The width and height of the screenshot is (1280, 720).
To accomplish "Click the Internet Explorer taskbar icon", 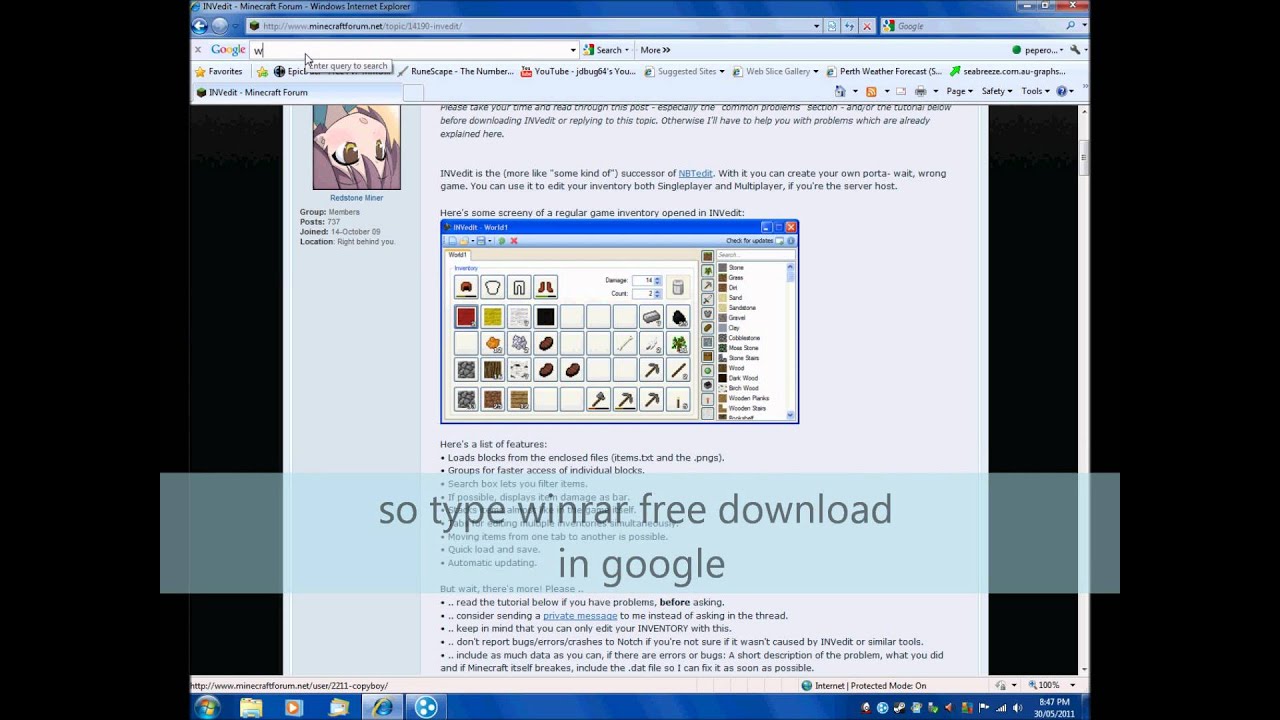I will point(382,708).
